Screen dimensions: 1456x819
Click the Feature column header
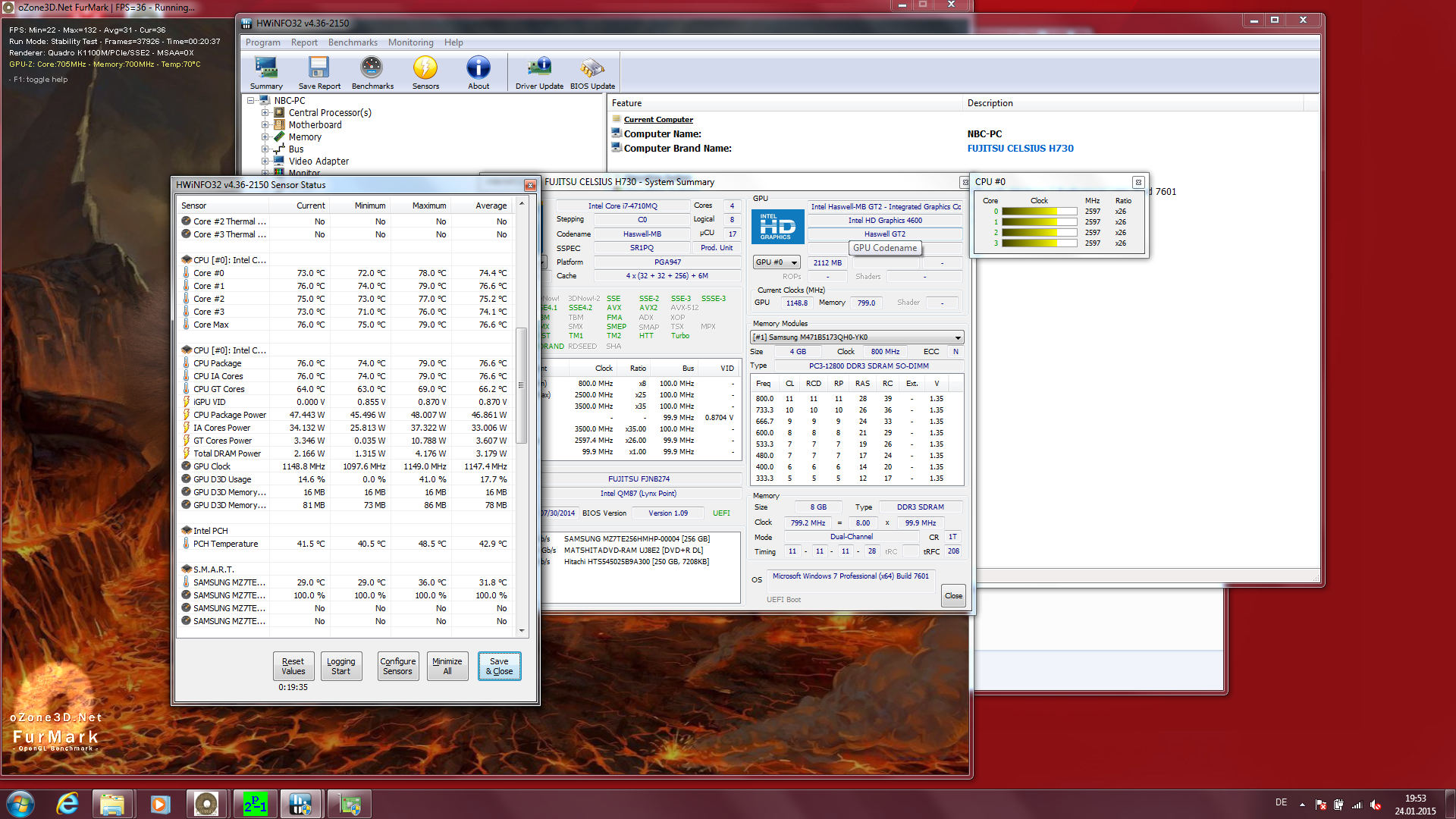785,103
